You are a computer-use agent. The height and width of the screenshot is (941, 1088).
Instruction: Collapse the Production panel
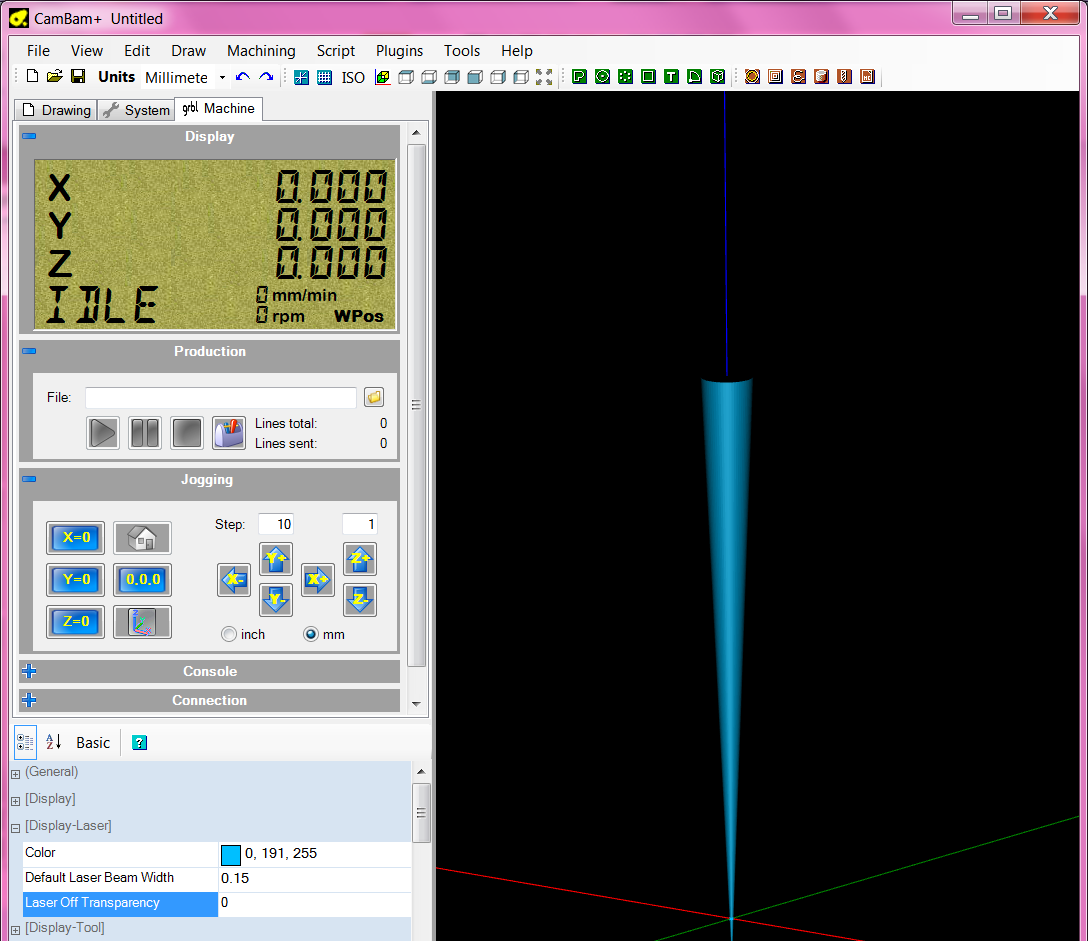pyautogui.click(x=29, y=351)
